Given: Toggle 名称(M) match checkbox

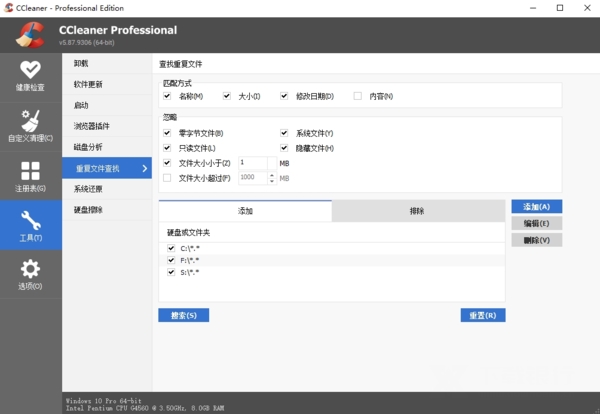Looking at the screenshot, I should coord(167,96).
